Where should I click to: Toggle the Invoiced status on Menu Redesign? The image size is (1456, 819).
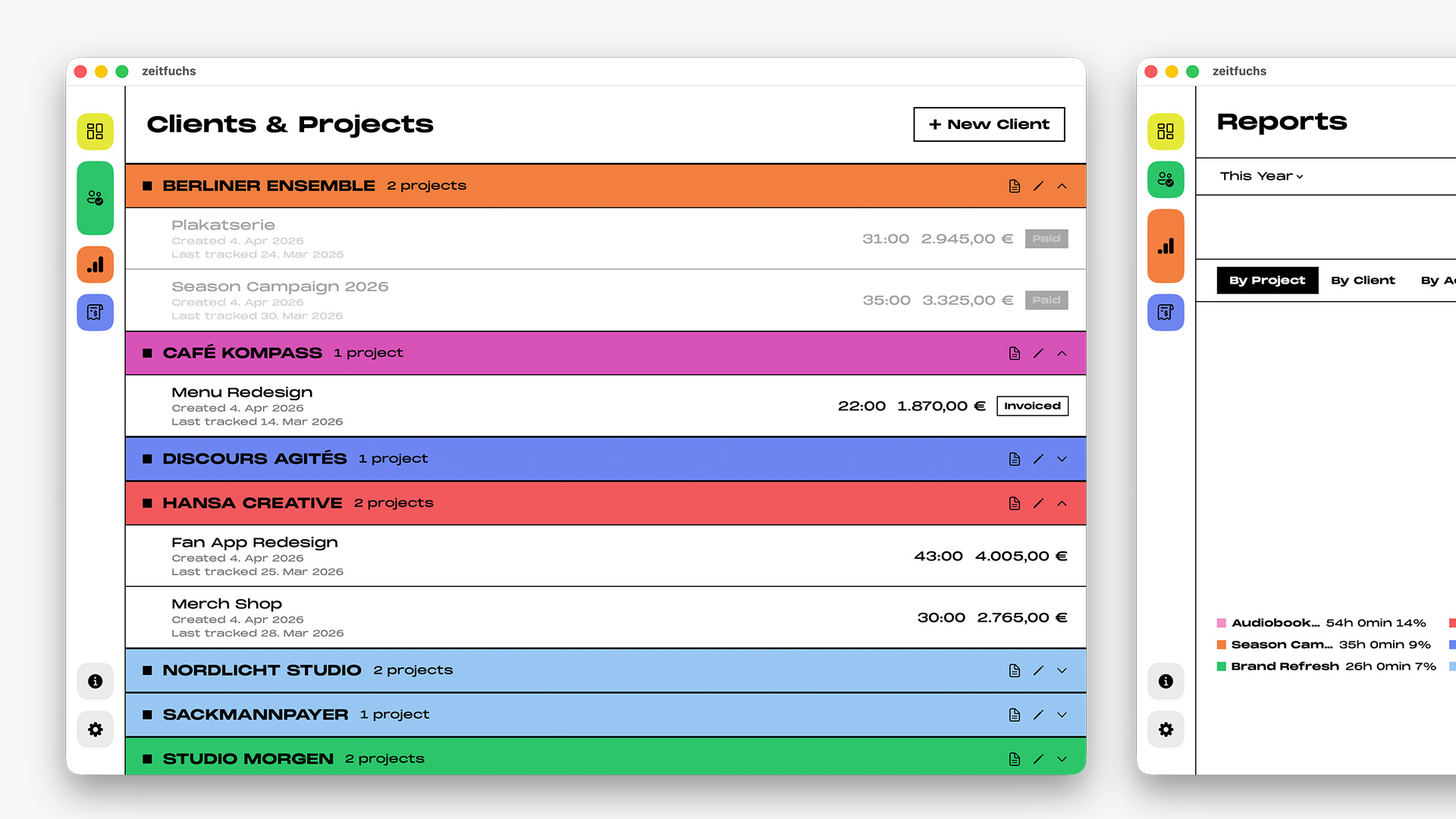click(x=1032, y=406)
